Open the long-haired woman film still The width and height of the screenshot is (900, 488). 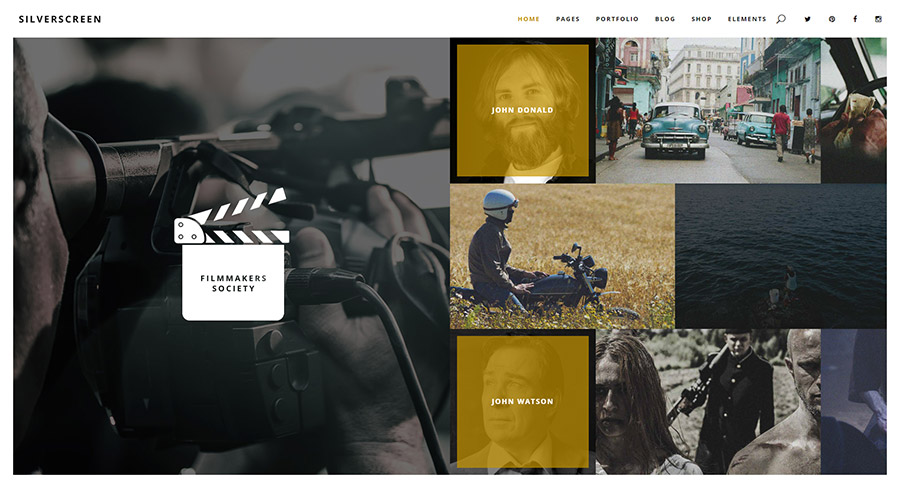coord(640,401)
